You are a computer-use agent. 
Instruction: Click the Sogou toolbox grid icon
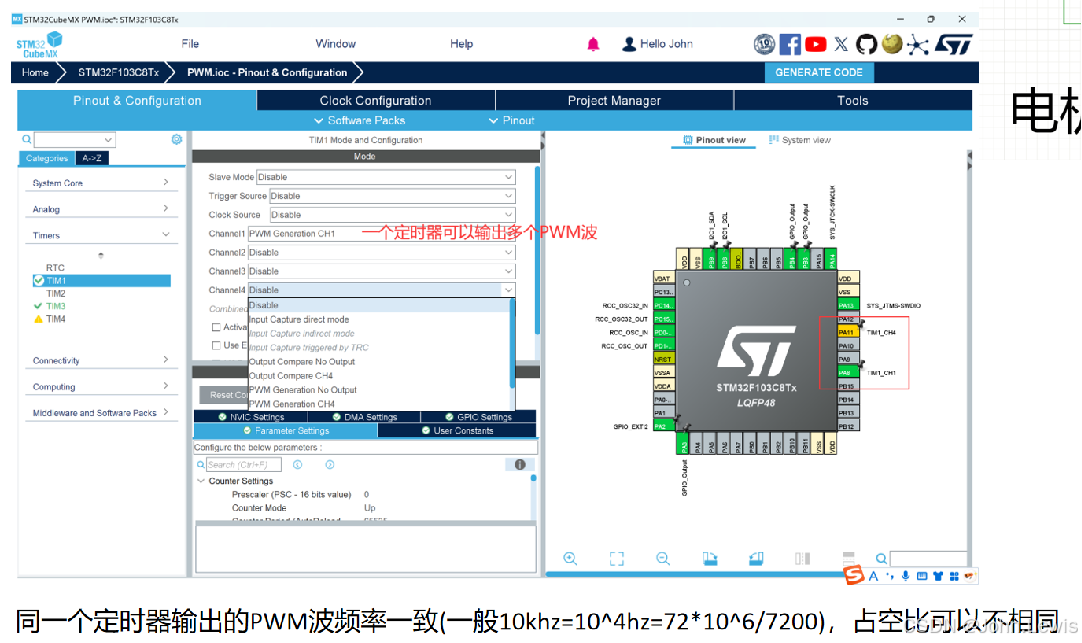tap(954, 576)
